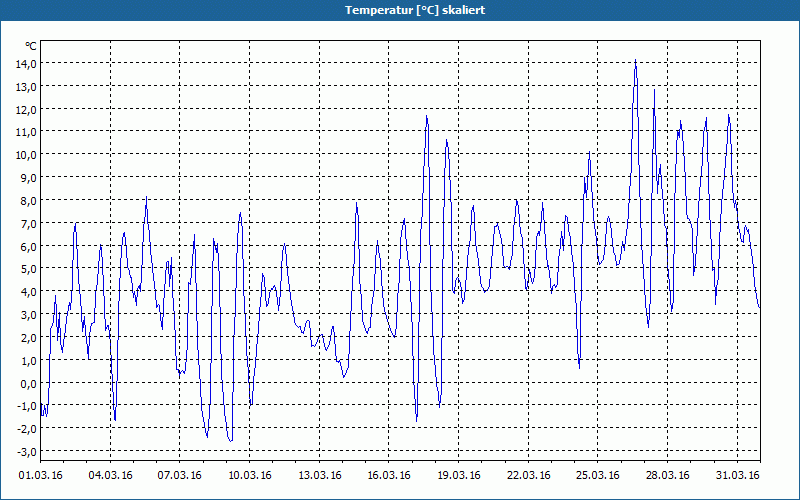Click the 14 °C peak of the temperature curve

635,61
